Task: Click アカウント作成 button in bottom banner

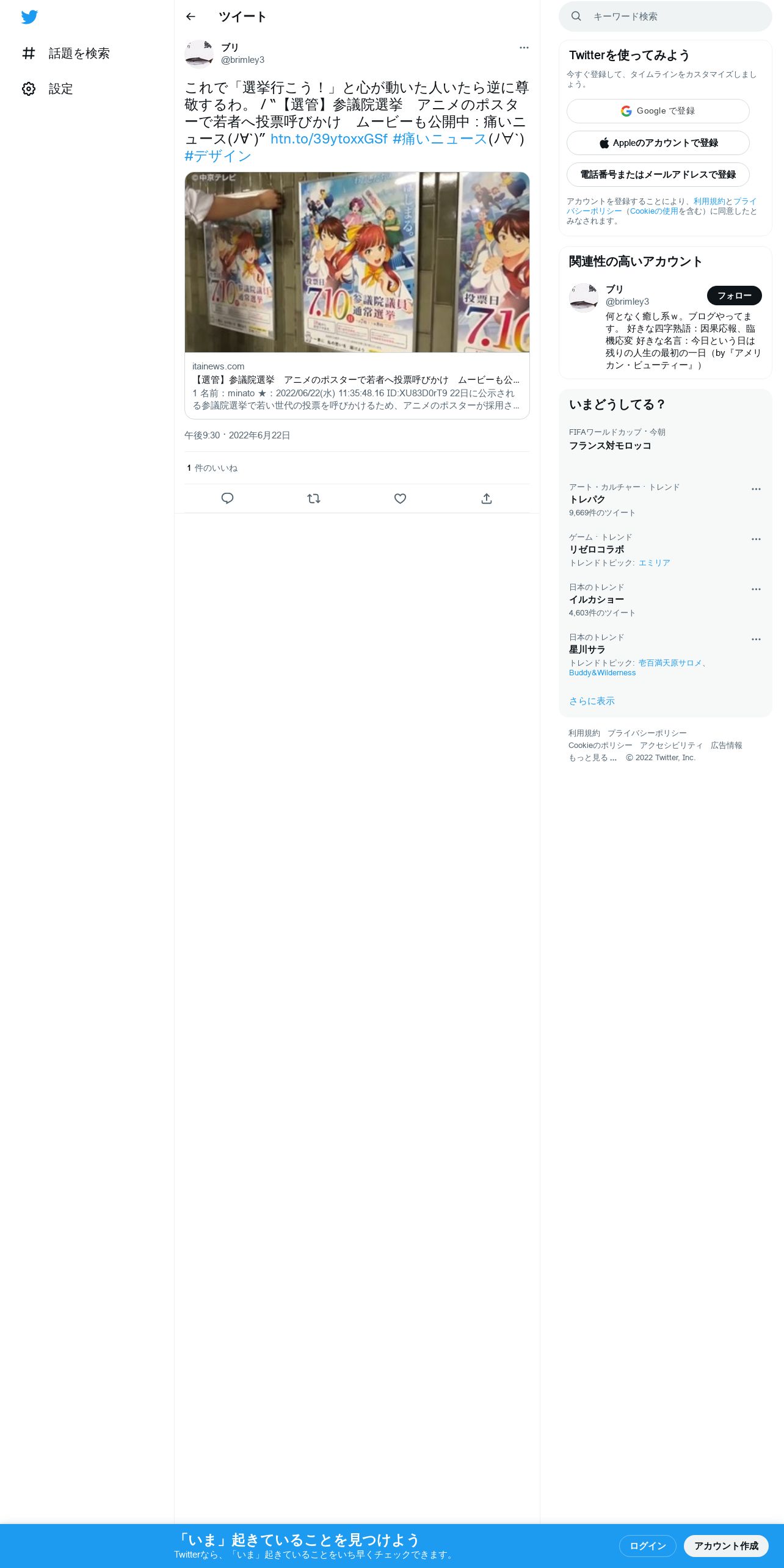Action: (726, 1546)
